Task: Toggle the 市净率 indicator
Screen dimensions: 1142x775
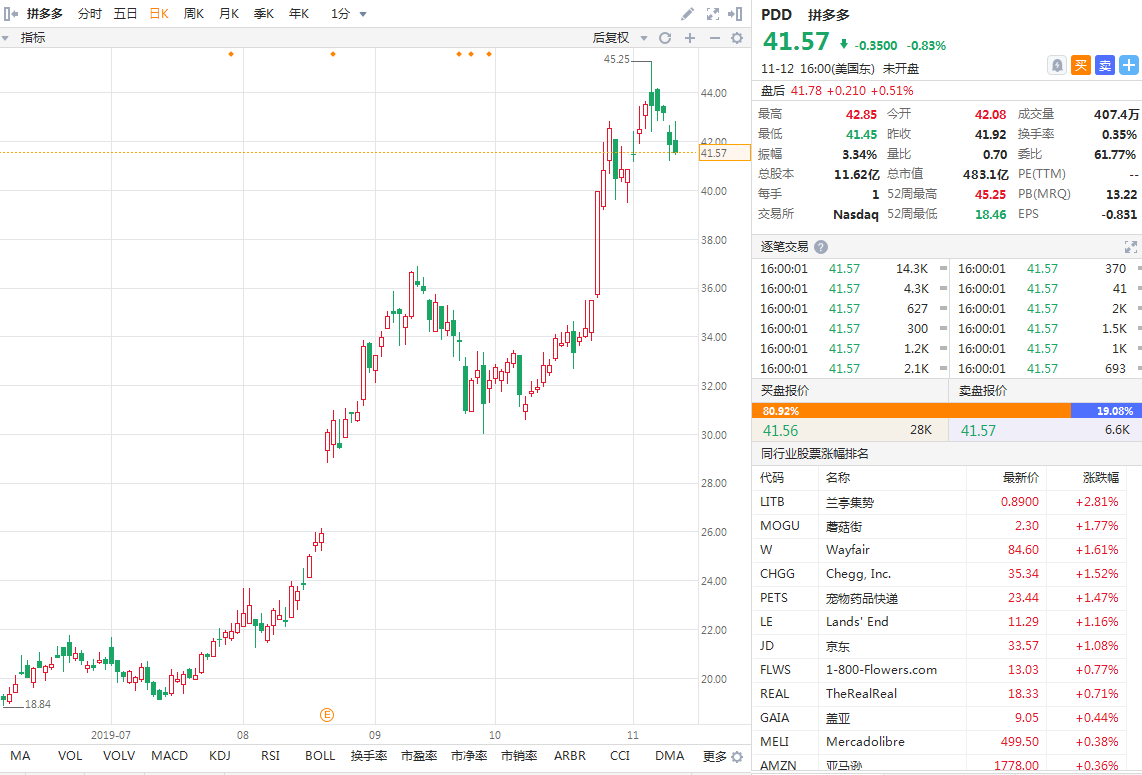Action: click(469, 756)
